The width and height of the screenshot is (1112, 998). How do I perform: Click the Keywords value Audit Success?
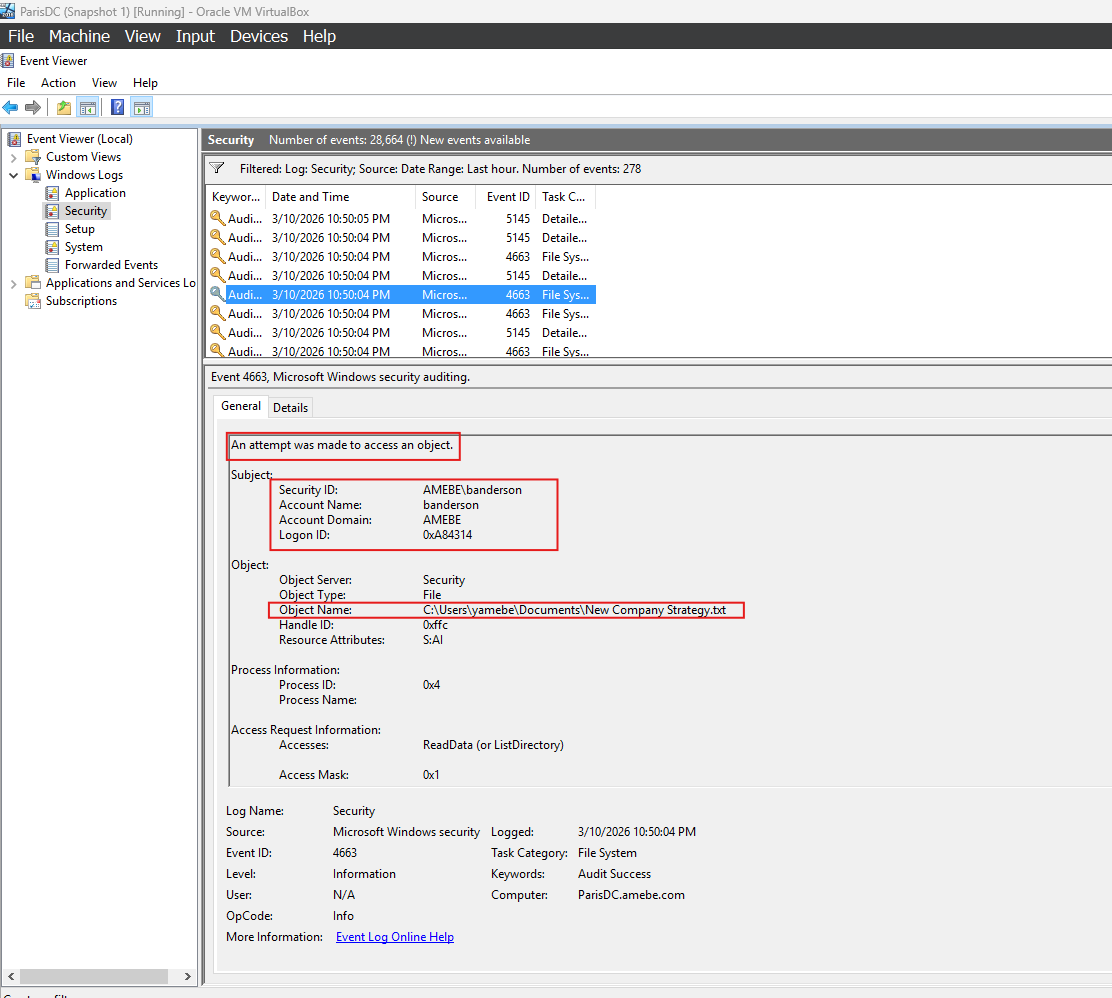[614, 874]
